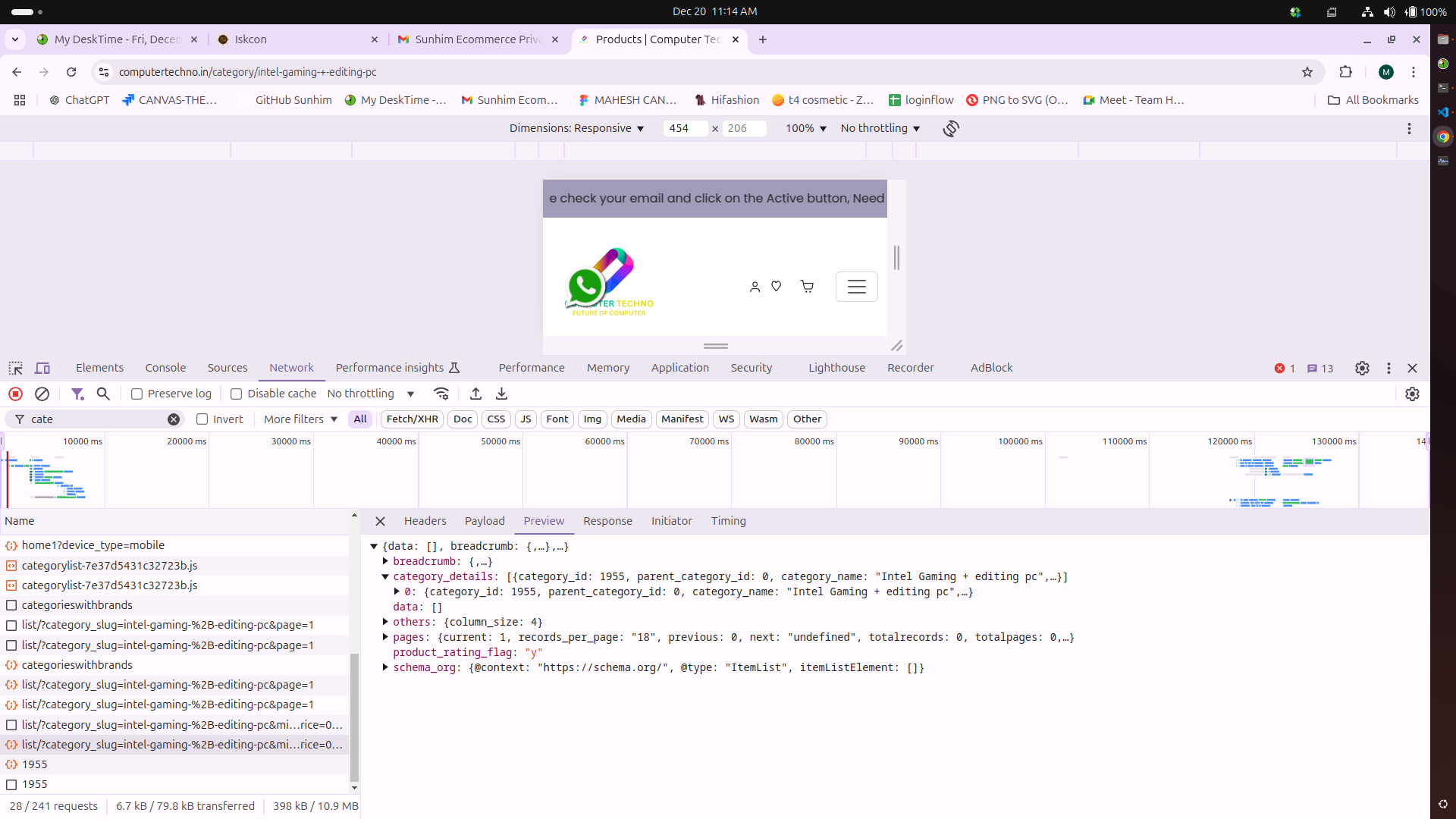This screenshot has width=1456, height=819.
Task: Open the Response tab
Action: coord(607,522)
